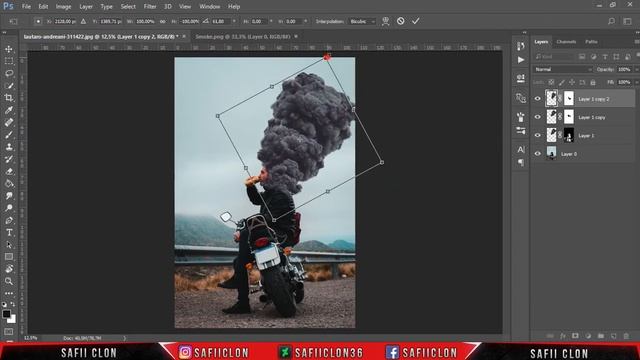Screen dimensions: 640x360
Task: Cancel the transform
Action: (400, 21)
